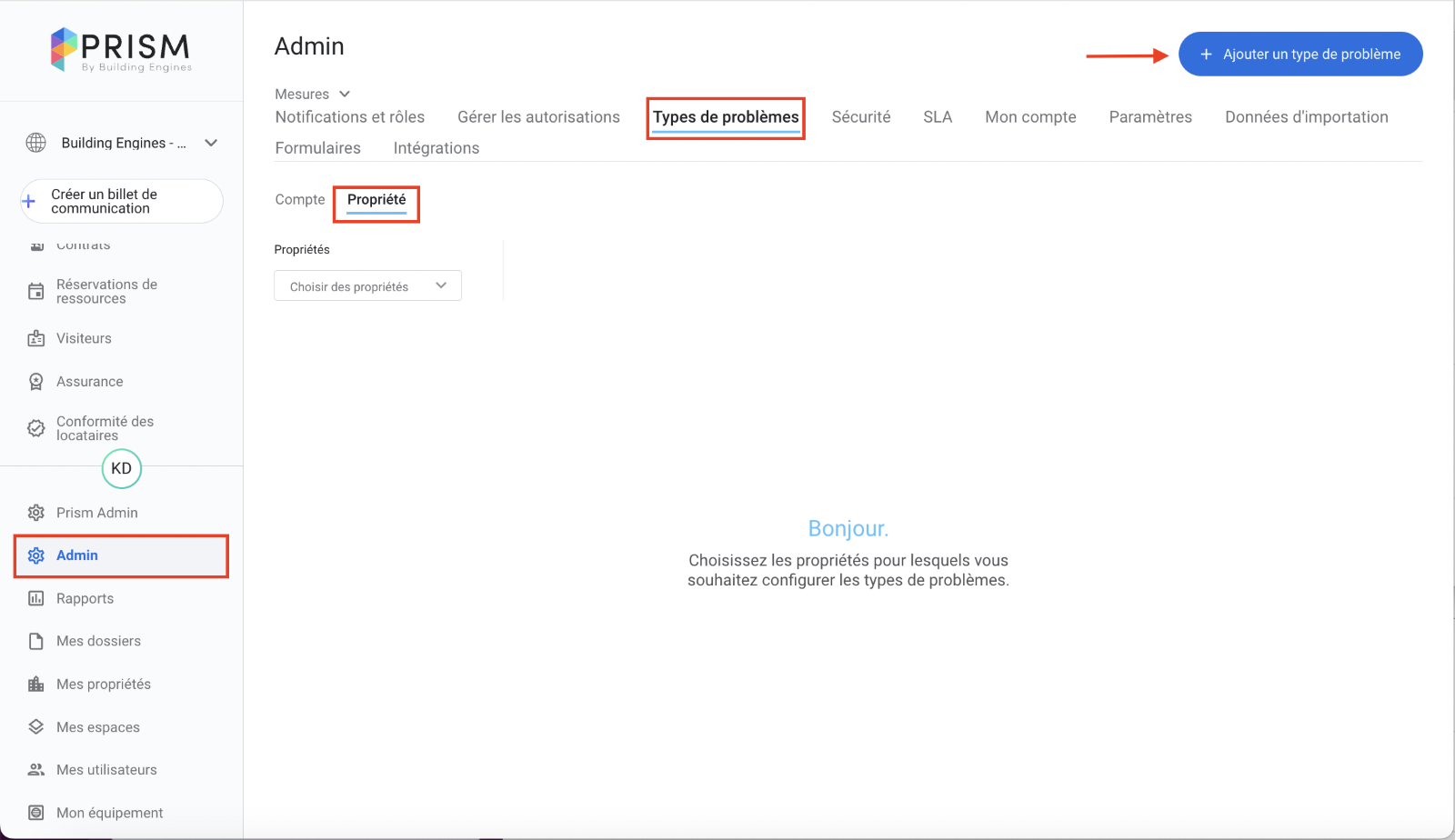Click Ajouter un type de problème button
Image resolution: width=1455 pixels, height=840 pixels.
coord(1299,55)
